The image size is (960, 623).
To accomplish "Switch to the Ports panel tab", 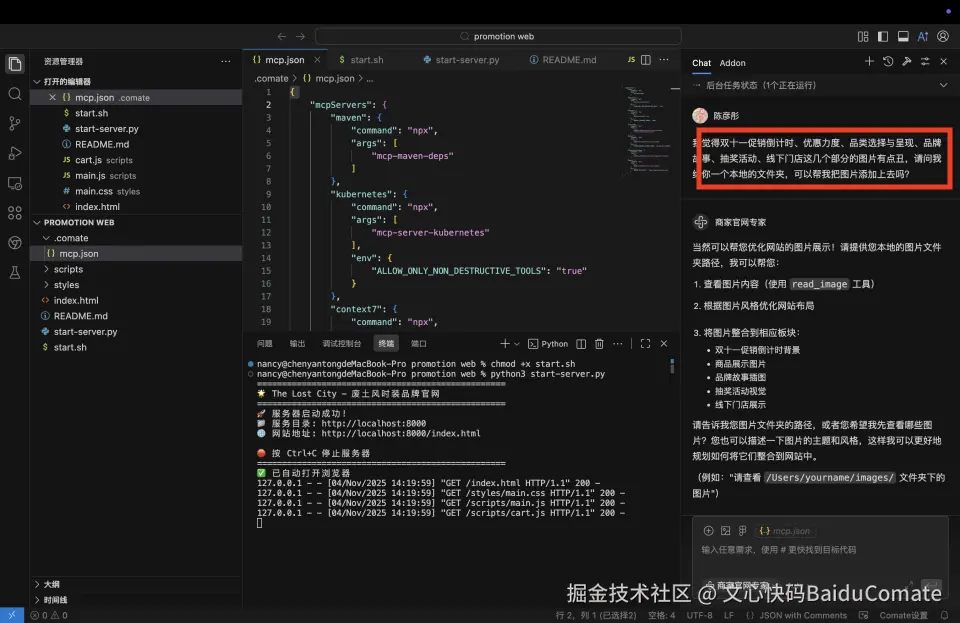I will [418, 344].
